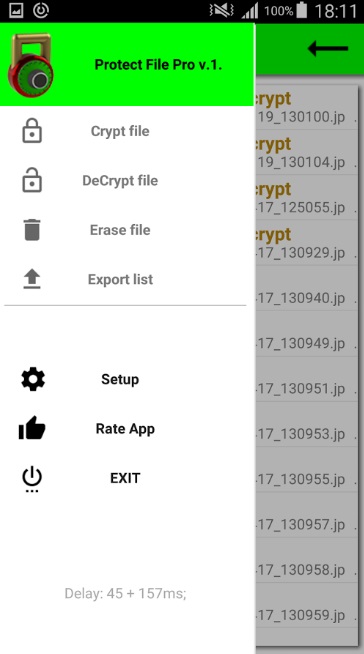364x654 pixels.
Task: Tap the power EXIT icon
Action: click(x=32, y=480)
